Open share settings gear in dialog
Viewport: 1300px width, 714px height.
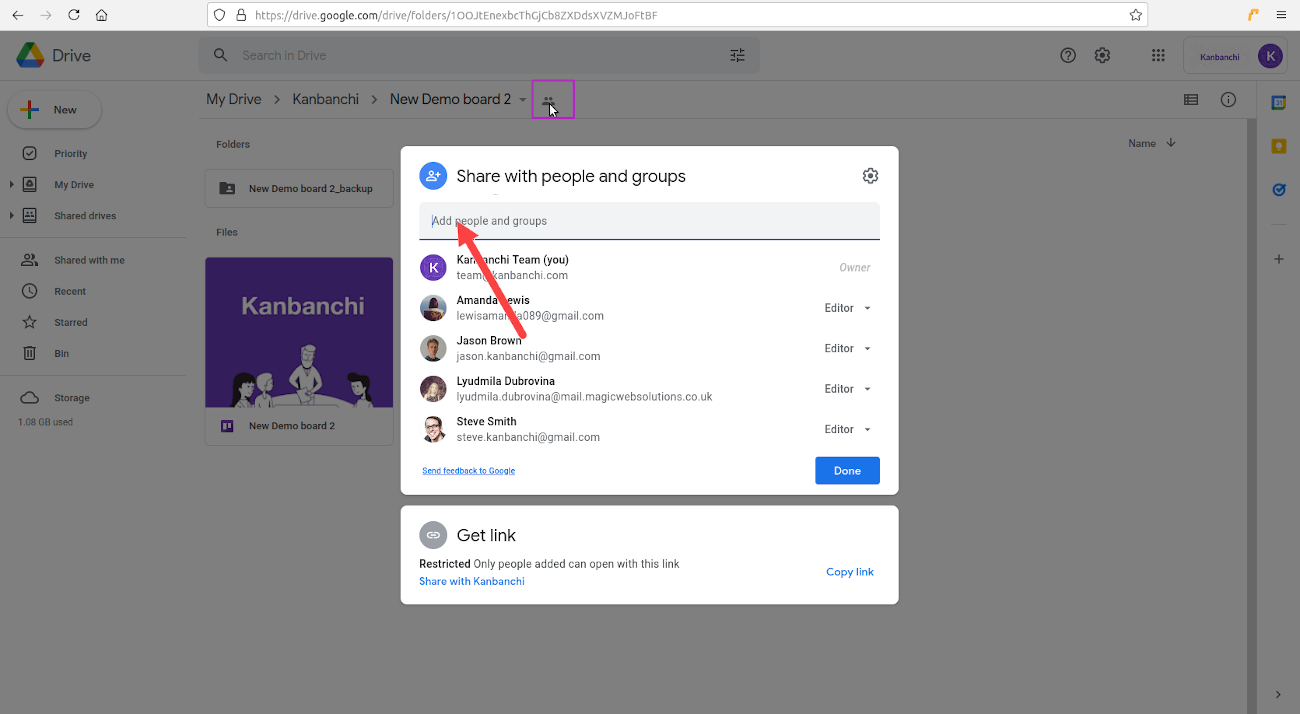[870, 176]
